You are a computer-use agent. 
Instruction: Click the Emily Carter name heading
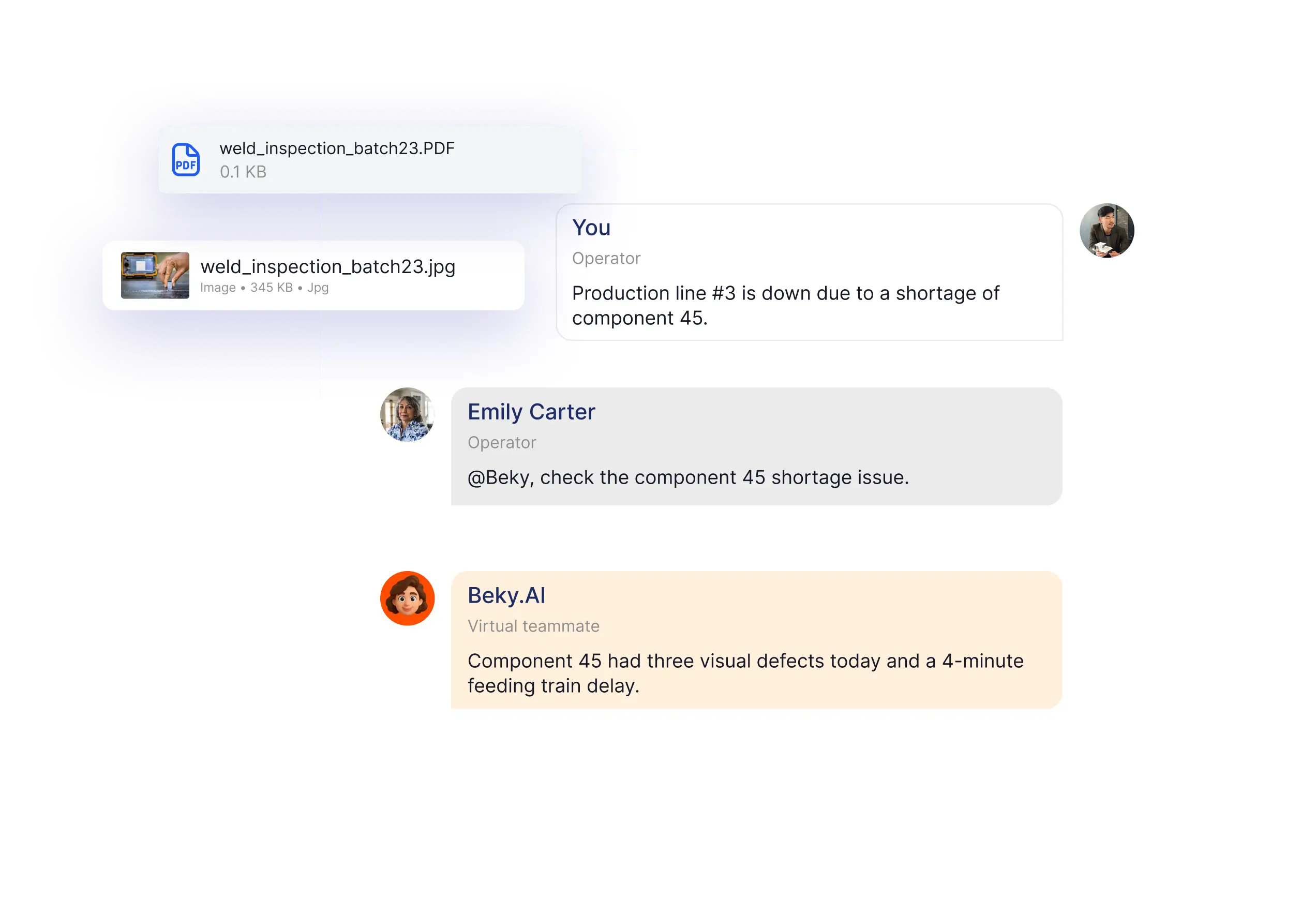point(531,412)
